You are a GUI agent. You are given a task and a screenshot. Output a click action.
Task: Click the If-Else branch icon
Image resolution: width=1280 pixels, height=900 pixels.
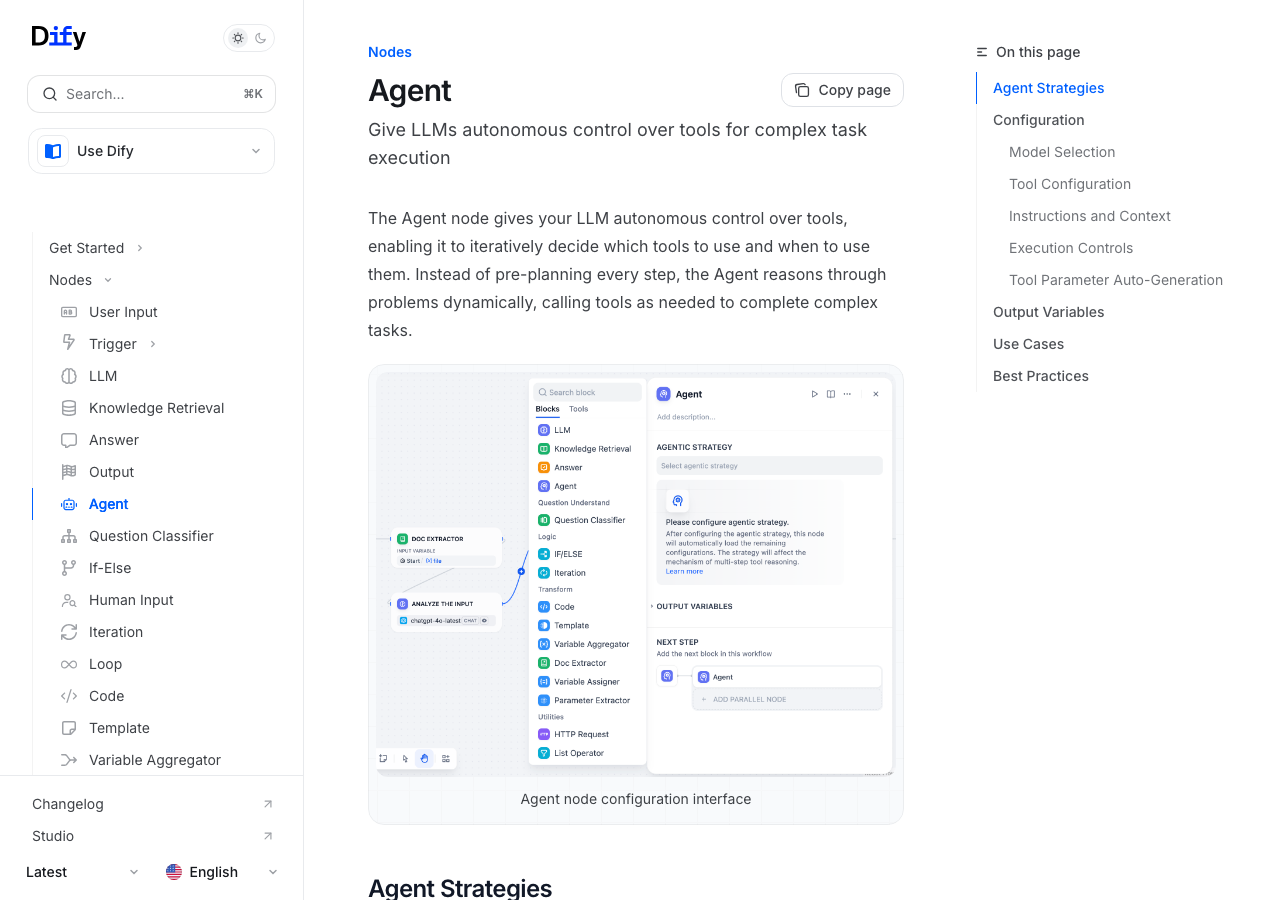point(69,568)
